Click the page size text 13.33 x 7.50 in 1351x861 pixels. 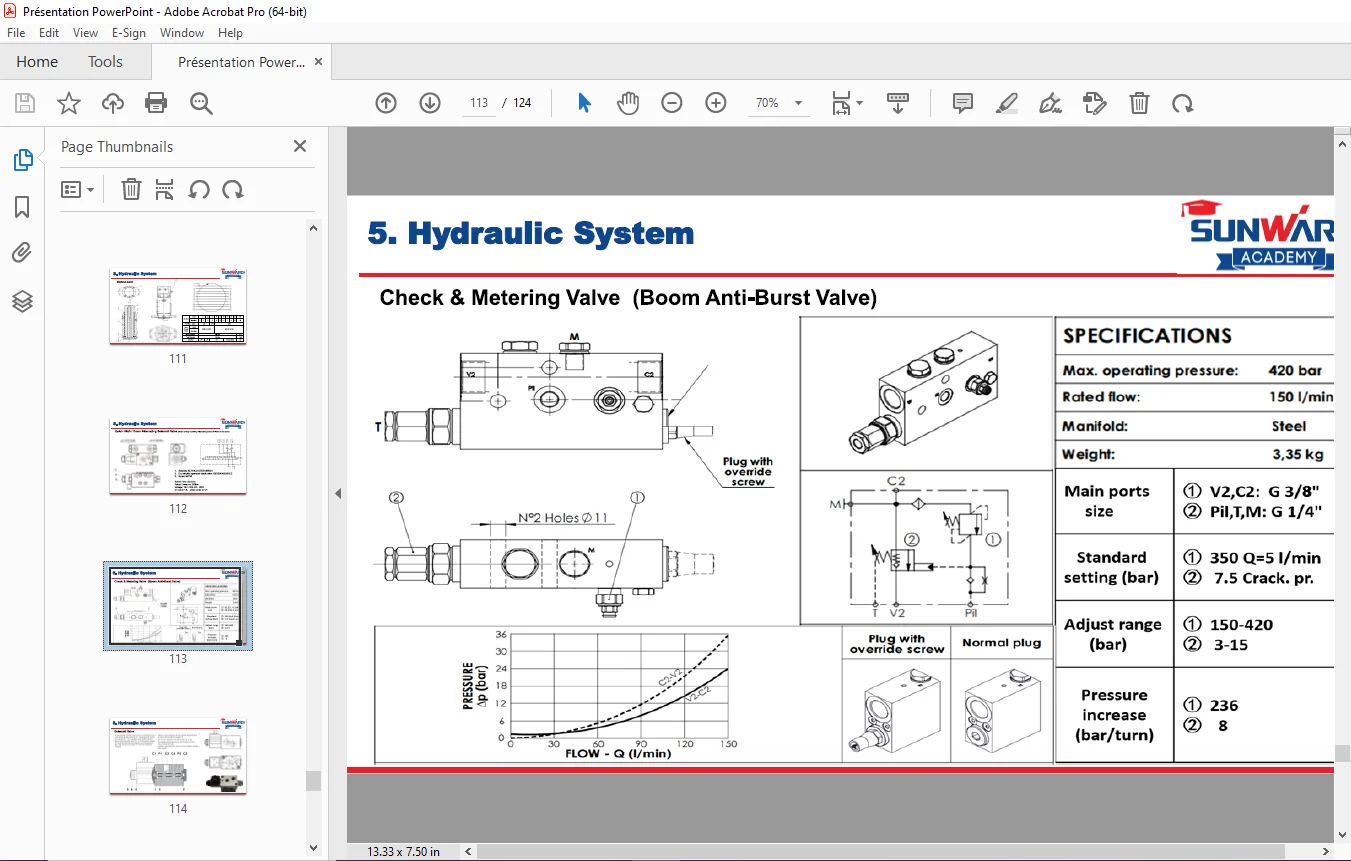tap(403, 852)
